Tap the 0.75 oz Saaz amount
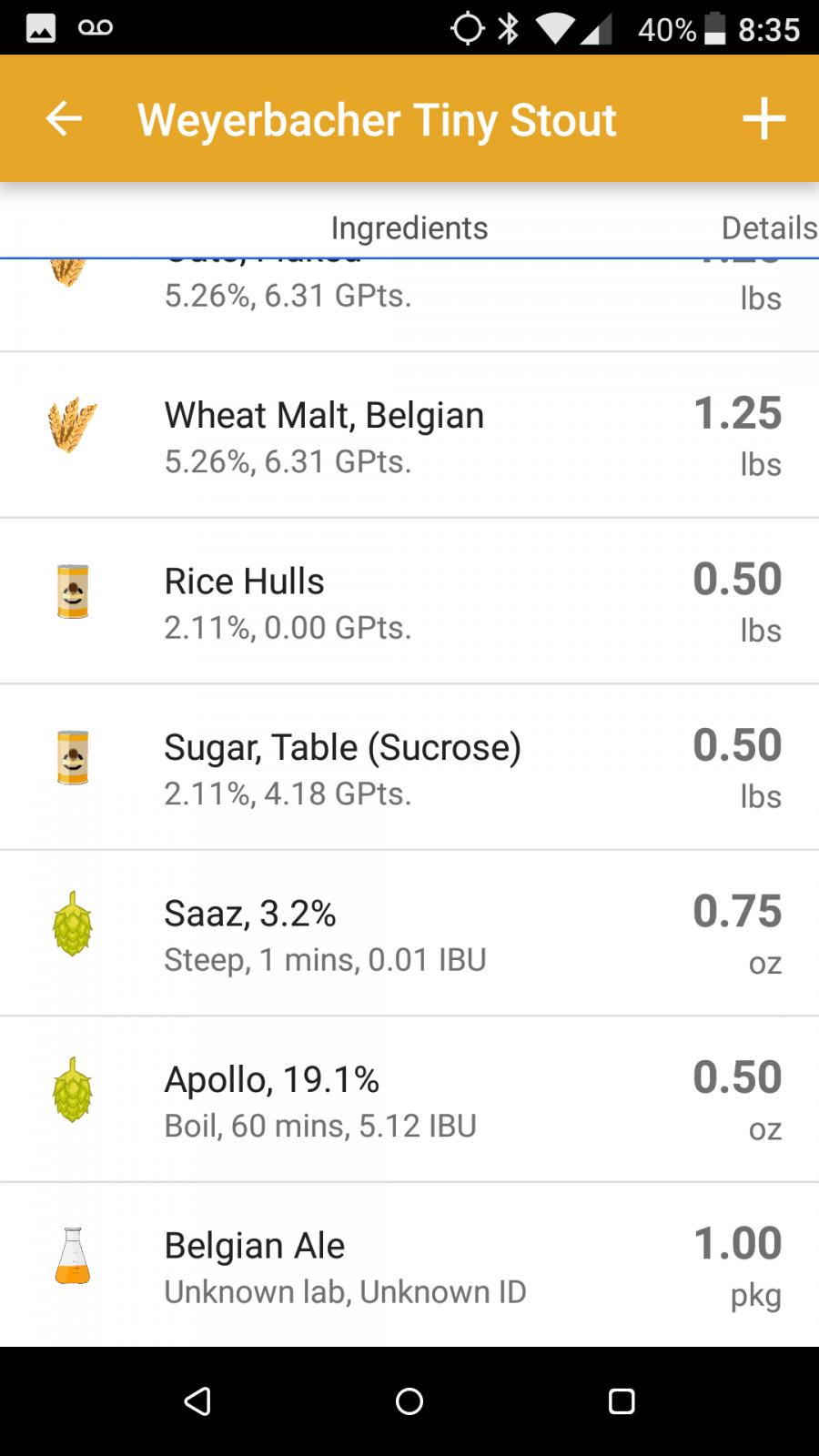Image resolution: width=819 pixels, height=1456 pixels. (x=738, y=933)
